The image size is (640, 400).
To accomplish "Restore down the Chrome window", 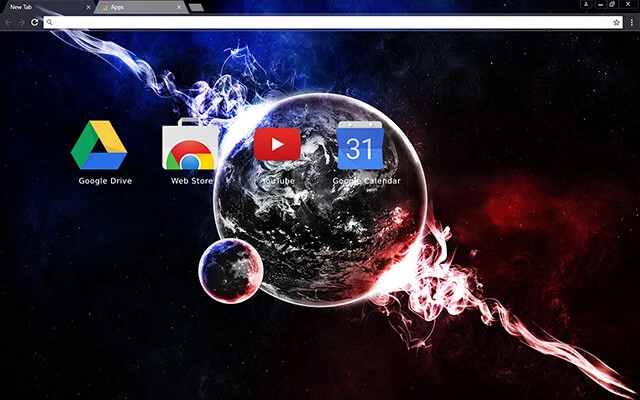I will coord(612,4).
